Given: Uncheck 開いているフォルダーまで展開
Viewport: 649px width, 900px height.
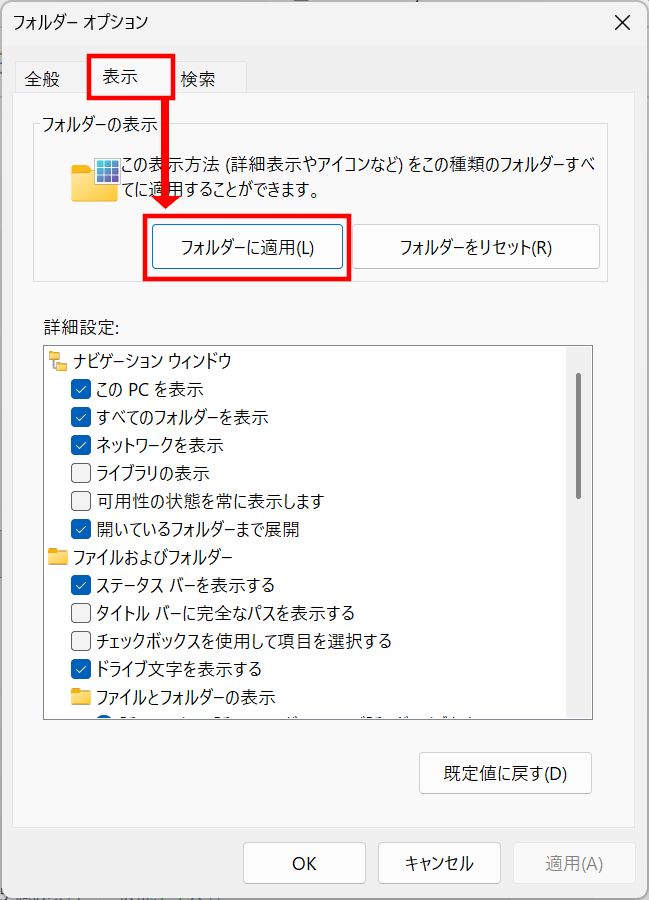Looking at the screenshot, I should (81, 529).
